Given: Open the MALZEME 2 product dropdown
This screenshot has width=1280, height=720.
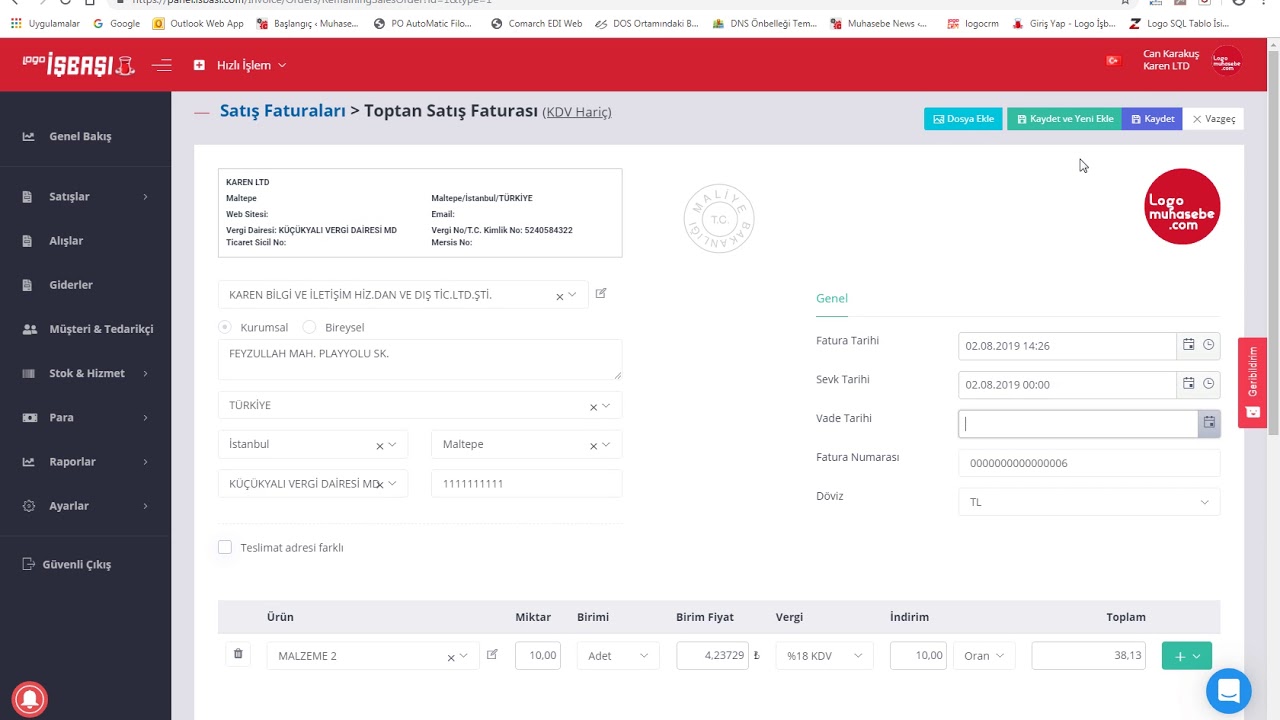Looking at the screenshot, I should pyautogui.click(x=463, y=656).
